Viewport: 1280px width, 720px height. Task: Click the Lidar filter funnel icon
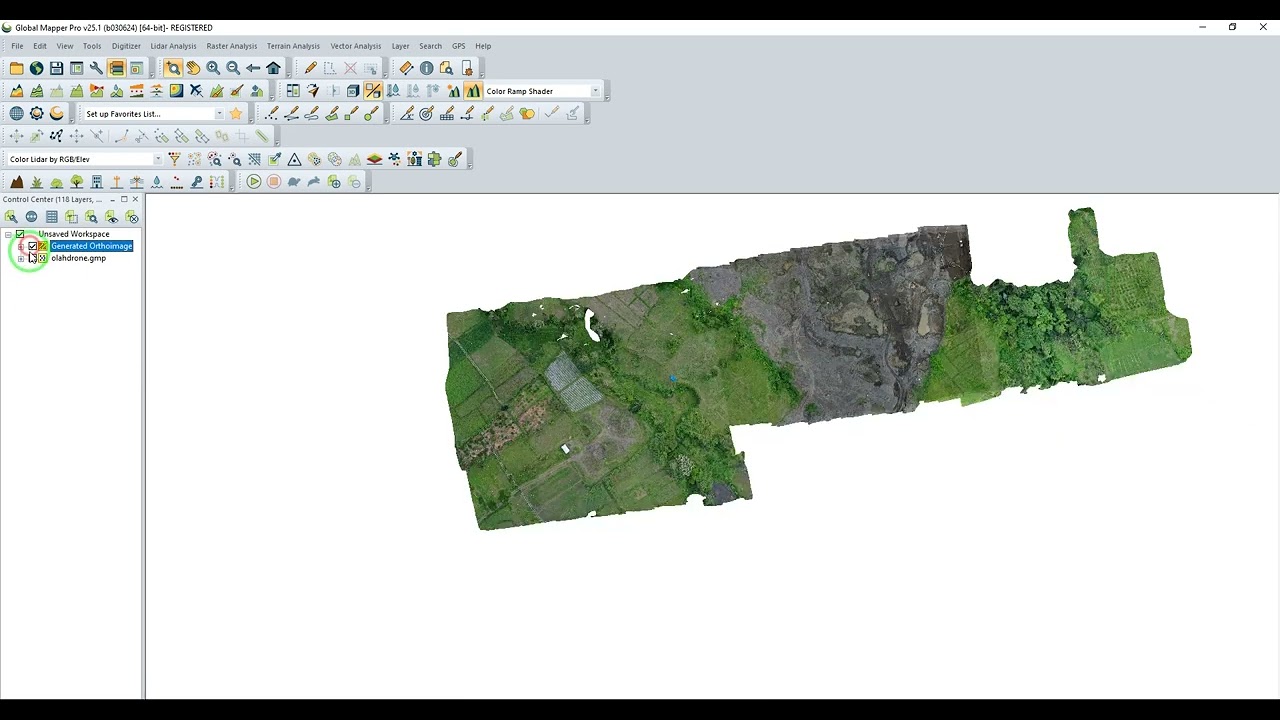pos(174,159)
